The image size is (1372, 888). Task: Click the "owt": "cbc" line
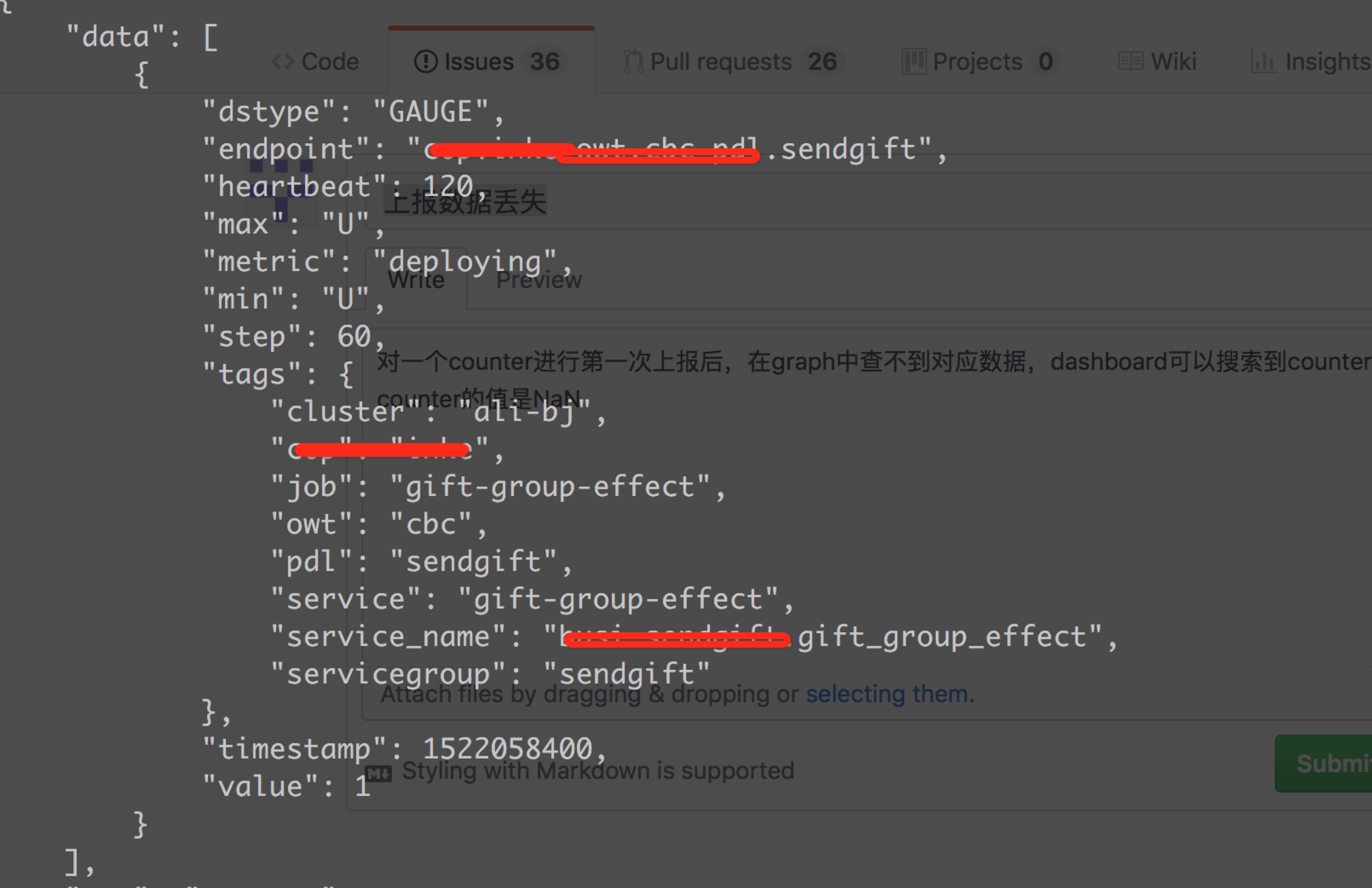click(x=379, y=525)
